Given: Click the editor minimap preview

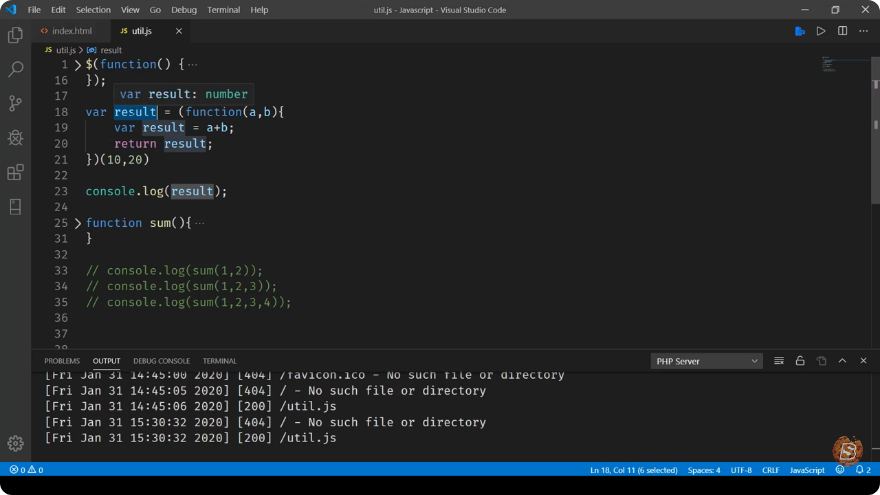Looking at the screenshot, I should coord(829,63).
